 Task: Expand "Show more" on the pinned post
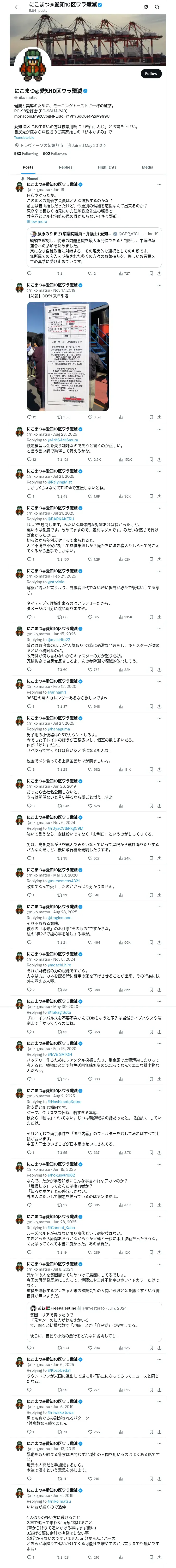[x=37, y=222]
